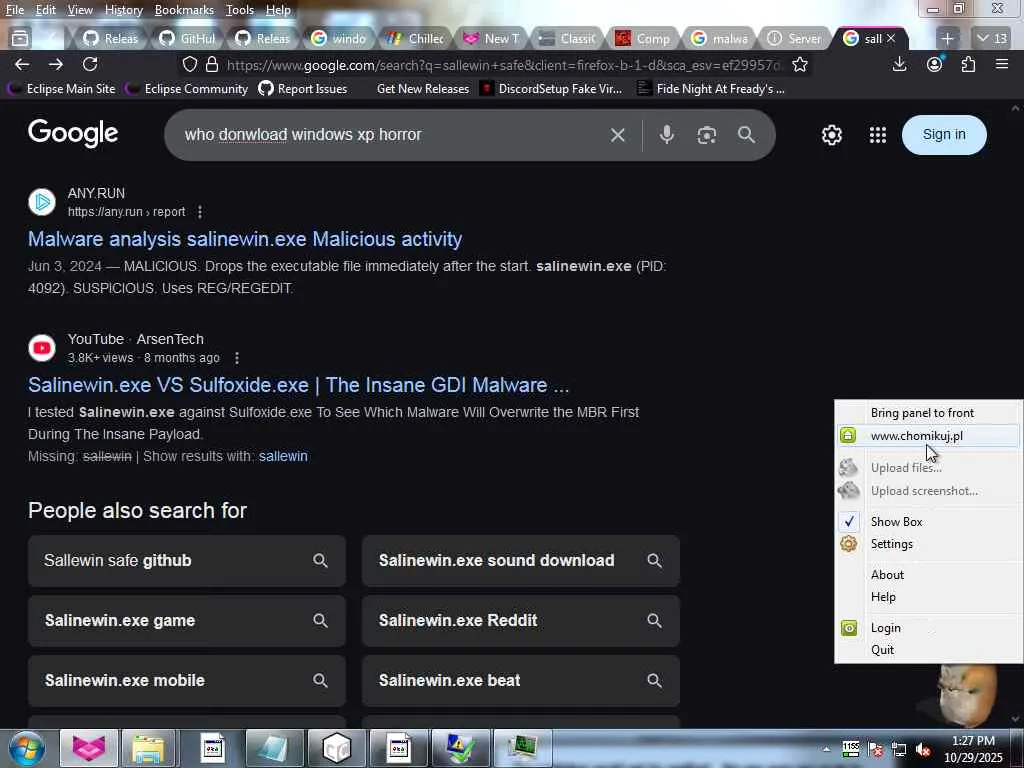Select Bring panel to front
Screen dimensions: 1024x768
(928, 413)
